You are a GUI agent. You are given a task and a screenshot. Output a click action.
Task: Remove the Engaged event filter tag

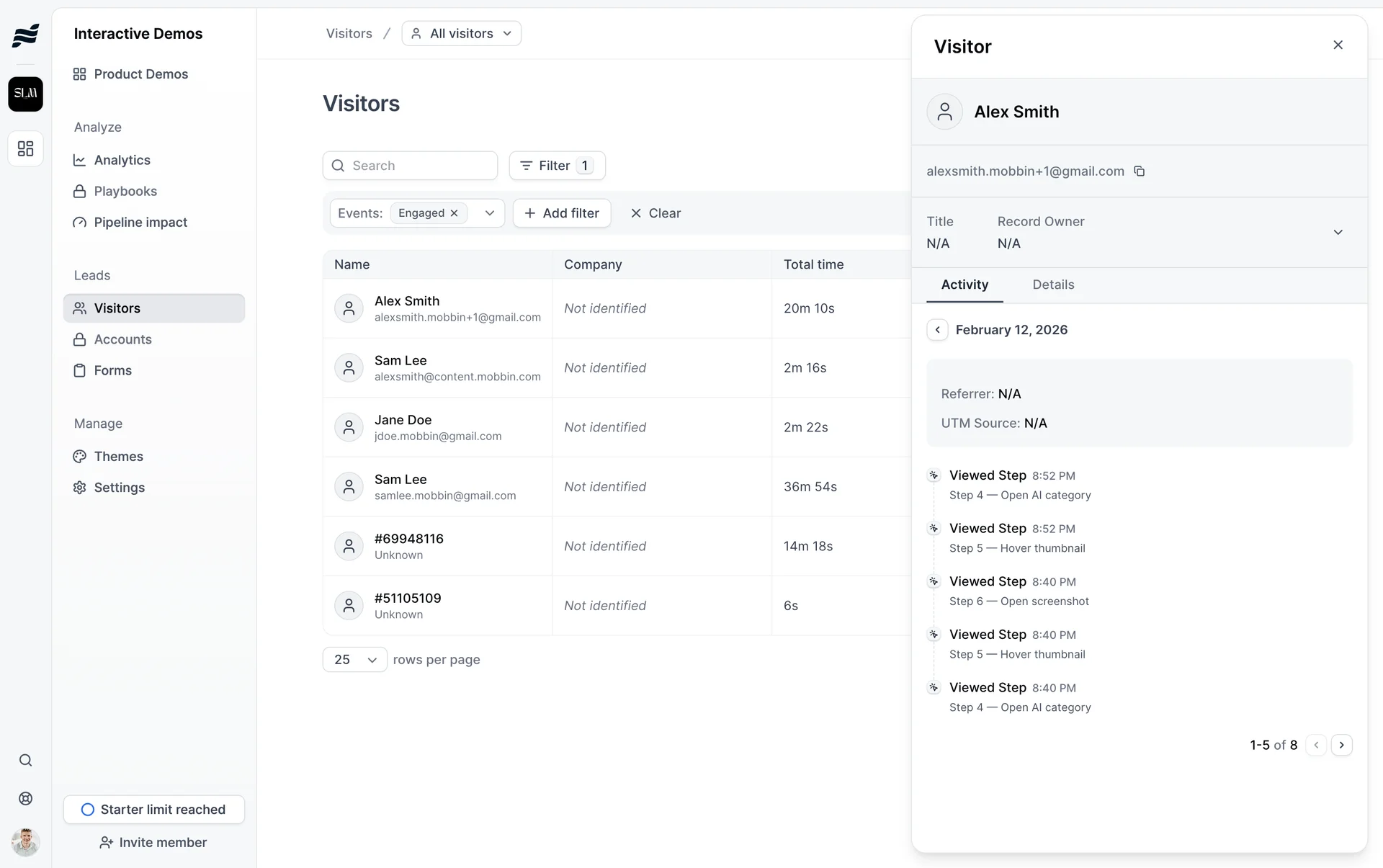click(455, 213)
